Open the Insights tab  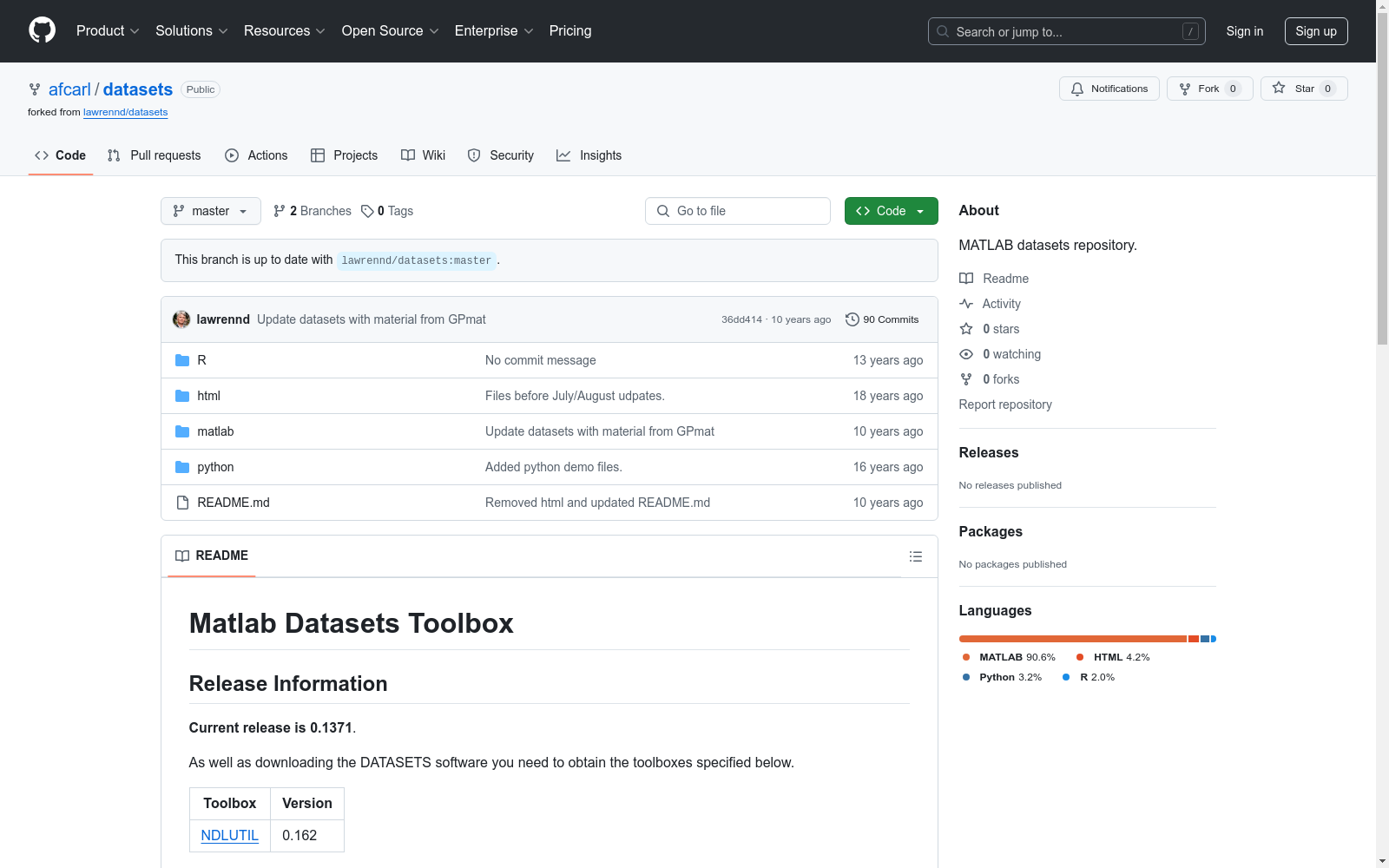click(x=589, y=155)
